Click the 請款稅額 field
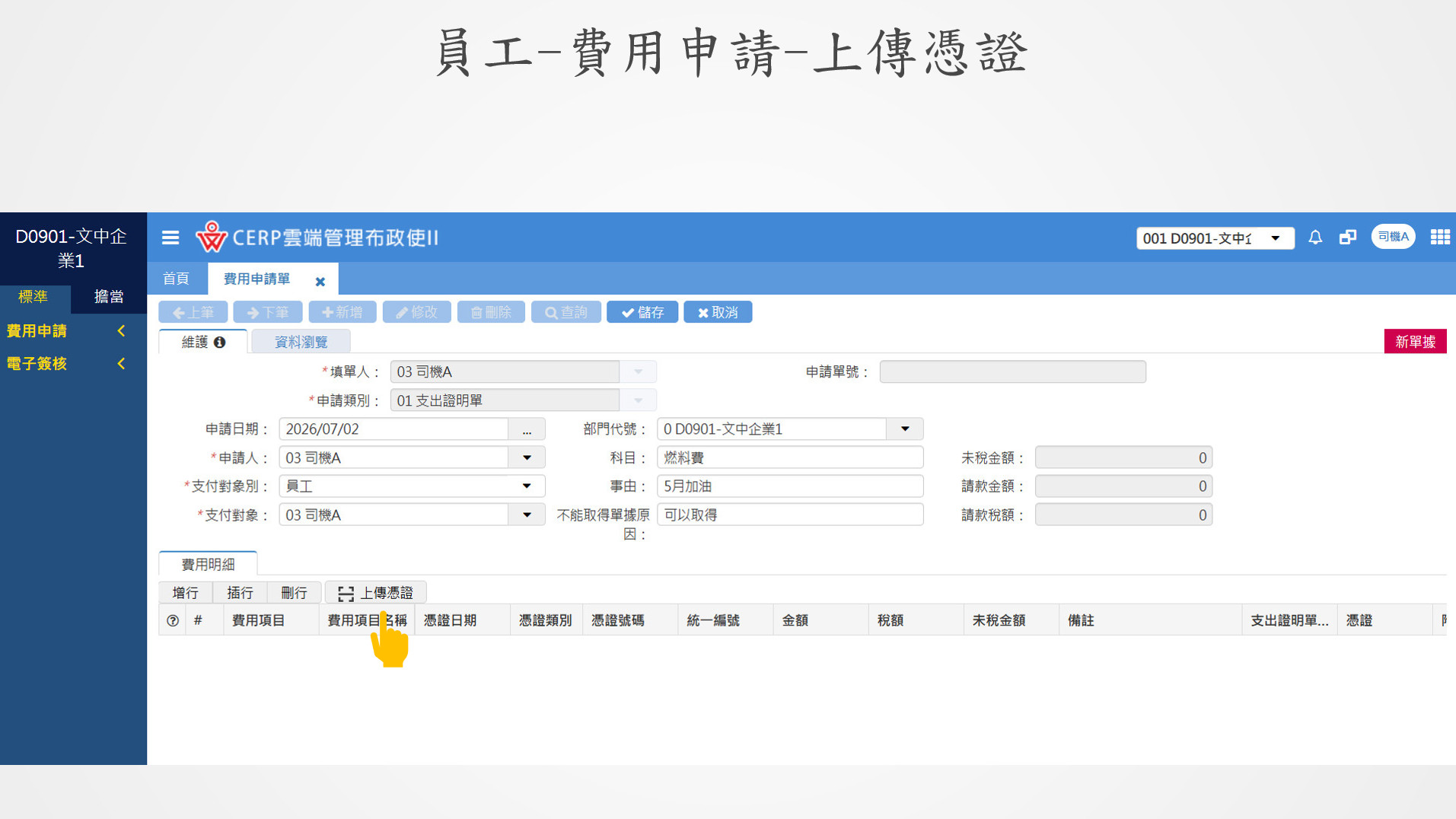Image resolution: width=1456 pixels, height=819 pixels. (1123, 515)
